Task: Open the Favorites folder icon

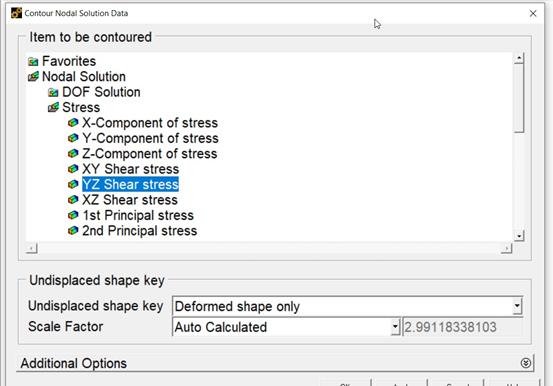Action: 33,61
